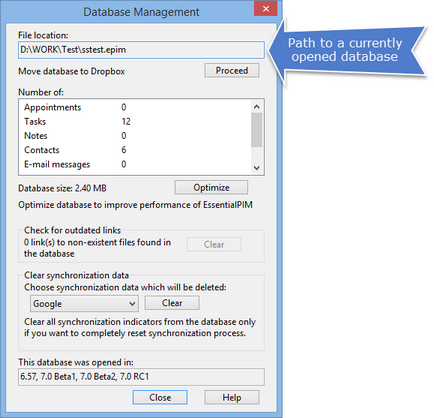Click the 'Clear all synchronization indicators' description text
The height and width of the screenshot is (418, 434).
point(140,327)
